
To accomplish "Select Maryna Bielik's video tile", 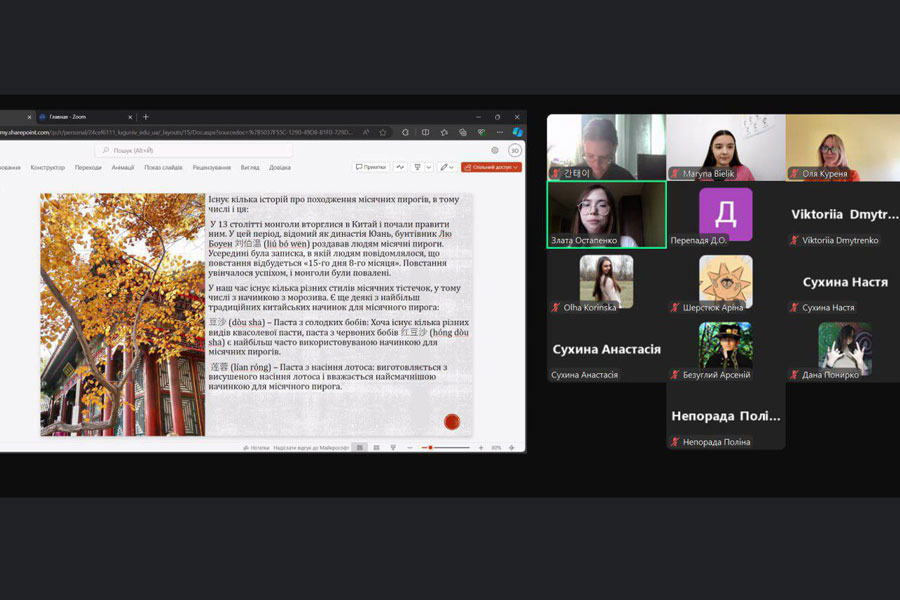I will tap(726, 147).
